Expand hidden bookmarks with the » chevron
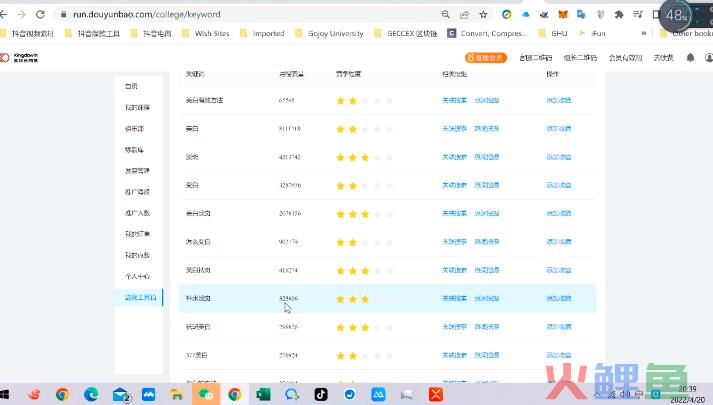The height and width of the screenshot is (405, 713). pyautogui.click(x=643, y=33)
